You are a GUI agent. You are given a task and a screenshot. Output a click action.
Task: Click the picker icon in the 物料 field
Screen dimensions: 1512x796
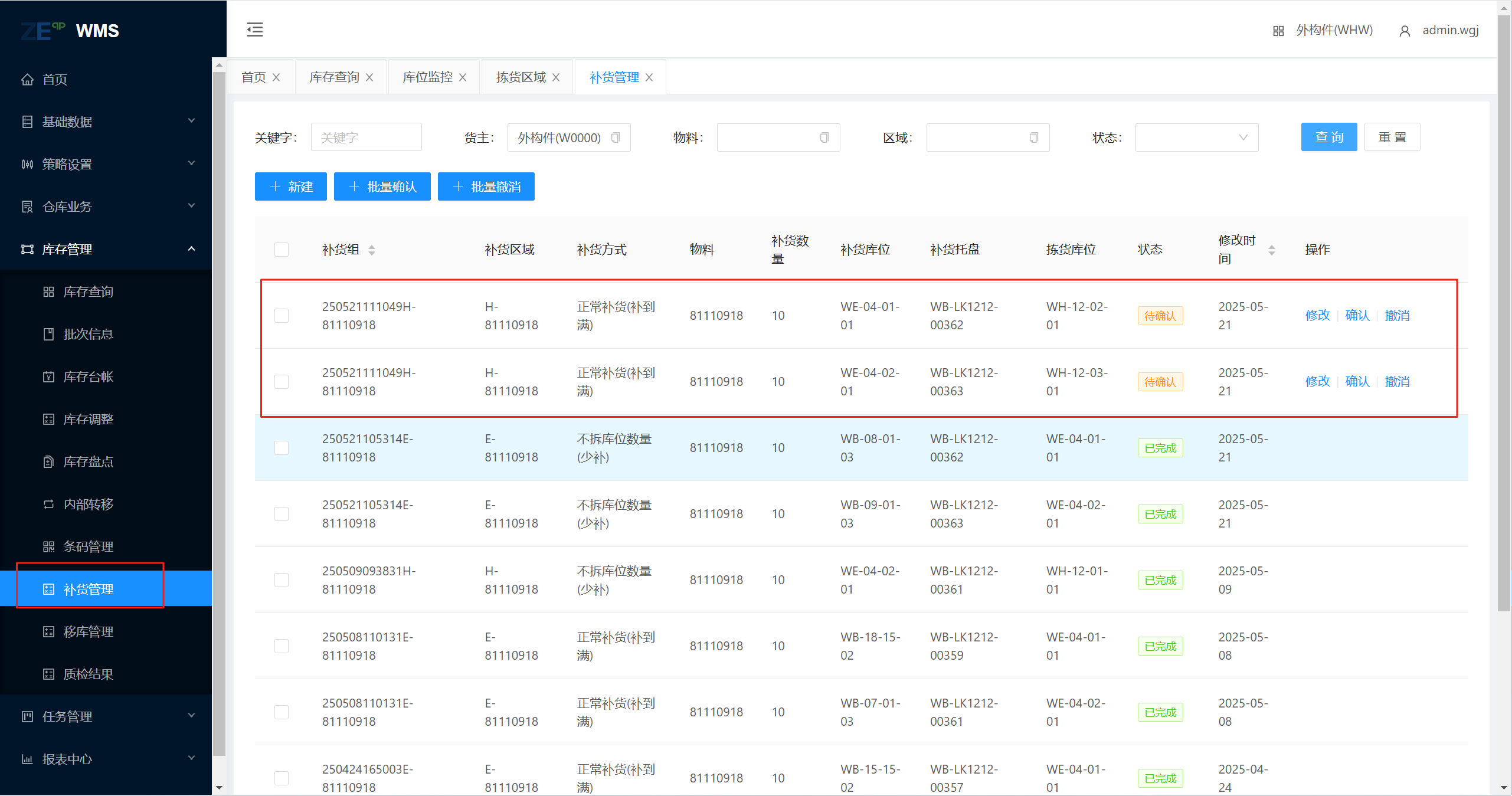(824, 137)
